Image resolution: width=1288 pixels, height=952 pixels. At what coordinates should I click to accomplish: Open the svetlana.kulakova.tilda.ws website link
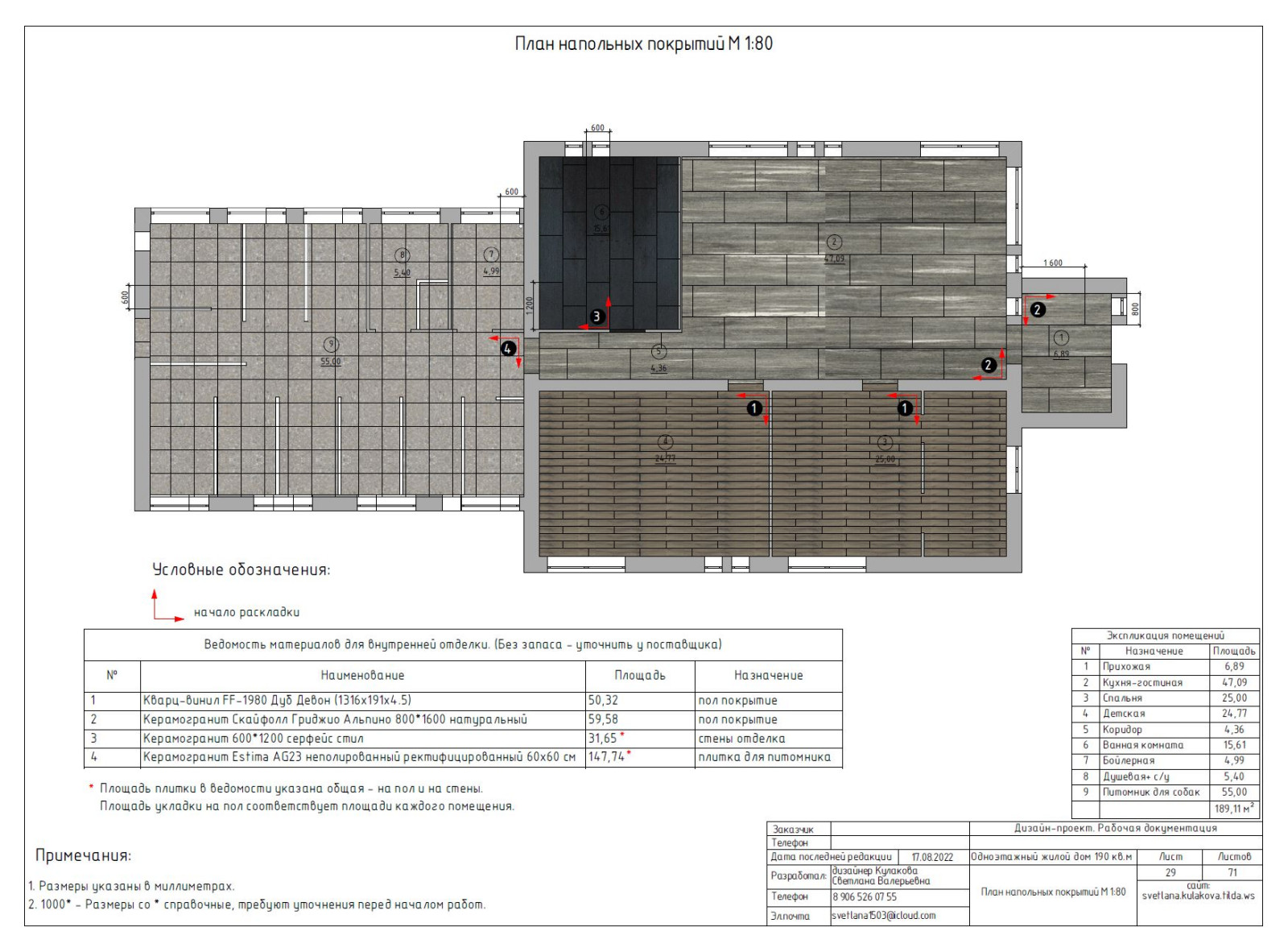[x=1198, y=896]
